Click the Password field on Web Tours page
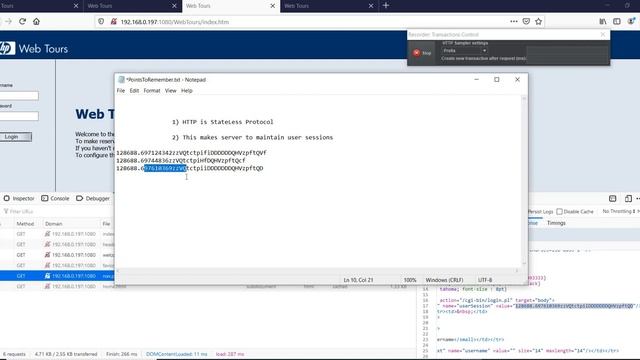This screenshot has height=360, width=640. pos(19,116)
